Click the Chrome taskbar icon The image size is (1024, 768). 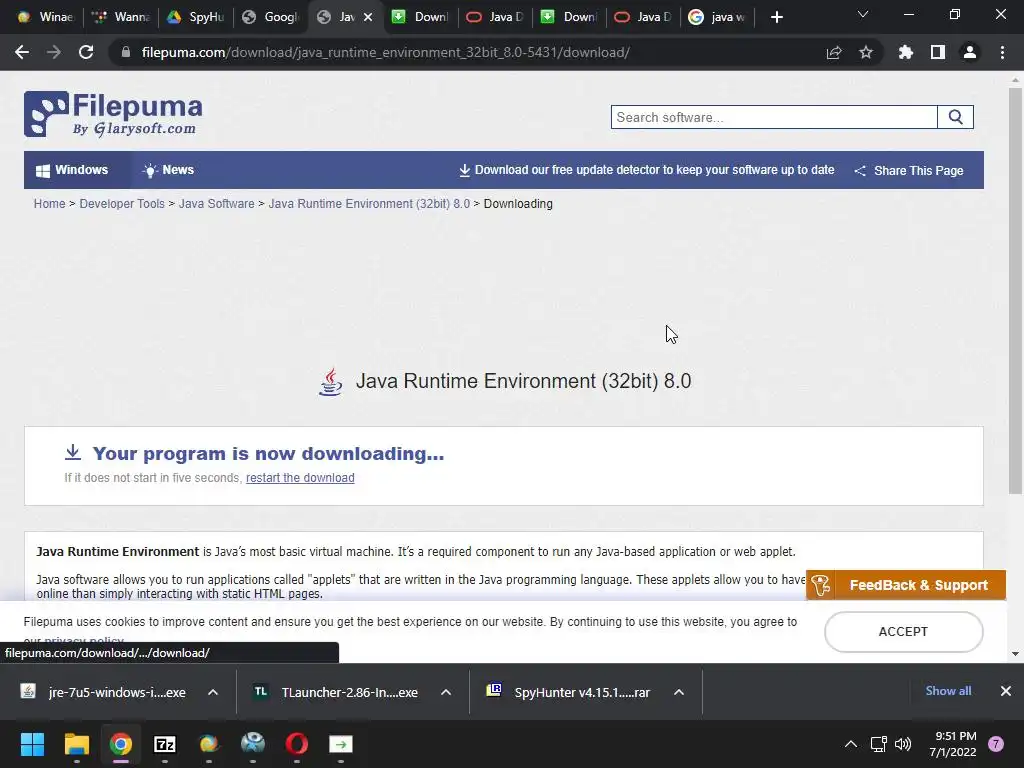point(121,744)
